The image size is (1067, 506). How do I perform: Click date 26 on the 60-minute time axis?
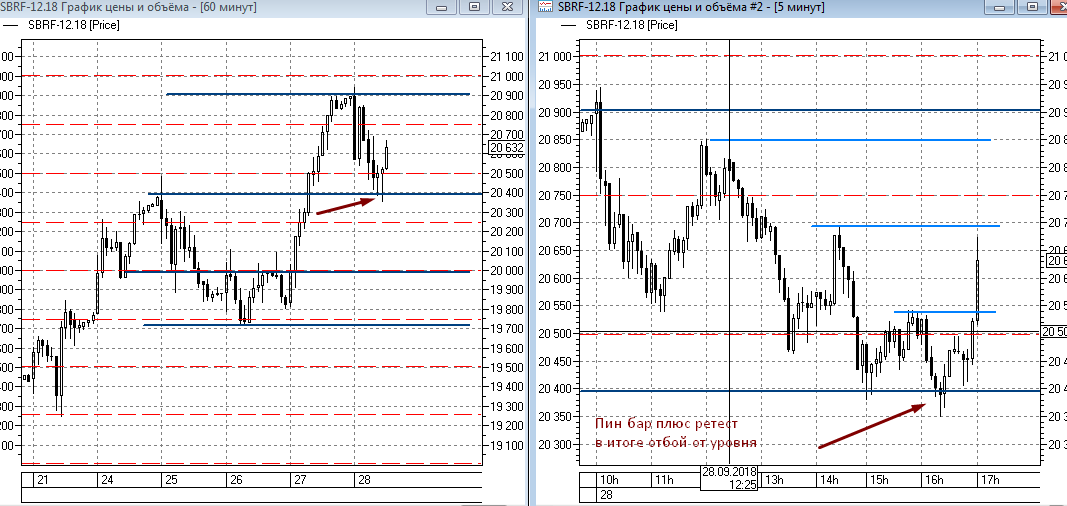pyautogui.click(x=235, y=479)
